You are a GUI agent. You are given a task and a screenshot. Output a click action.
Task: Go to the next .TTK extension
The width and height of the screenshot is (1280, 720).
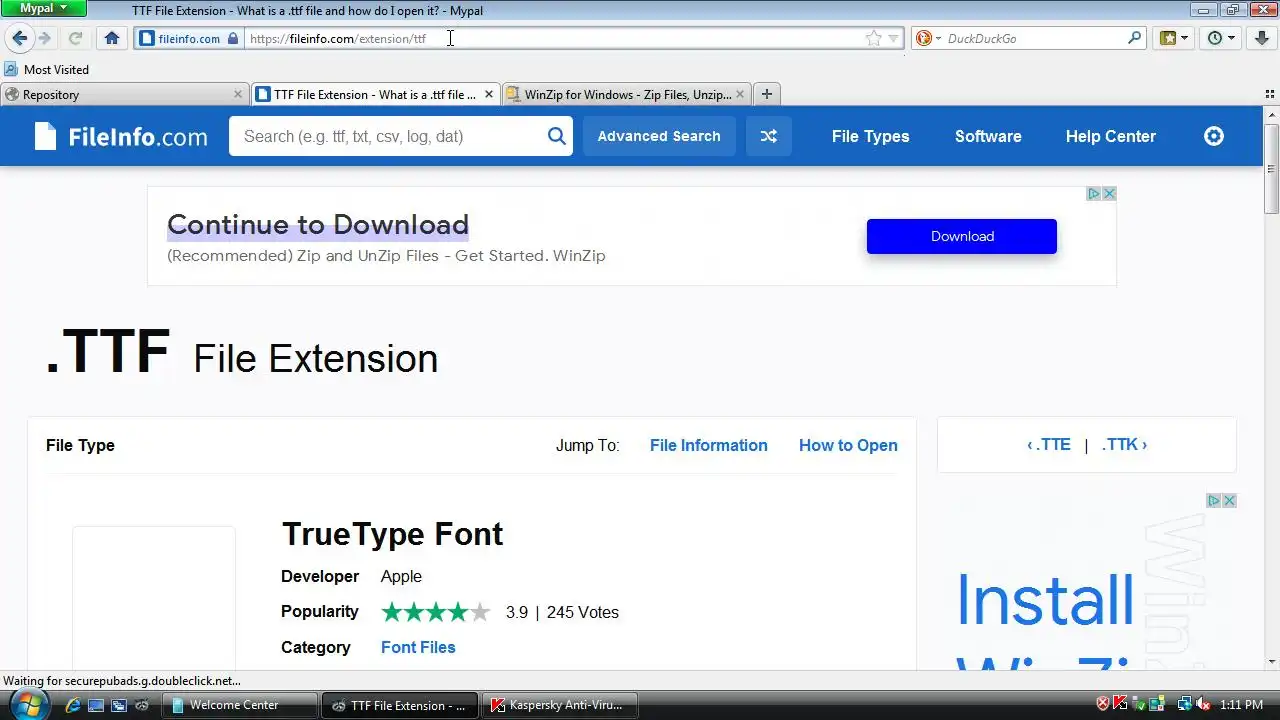tap(1124, 445)
